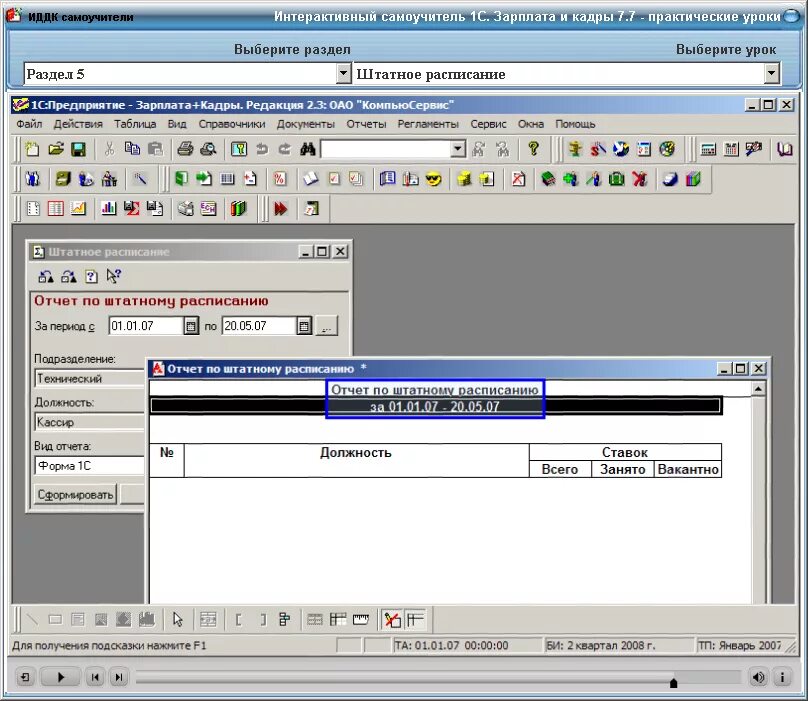
Task: Click the yellow question mark Help icon
Action: point(533,149)
